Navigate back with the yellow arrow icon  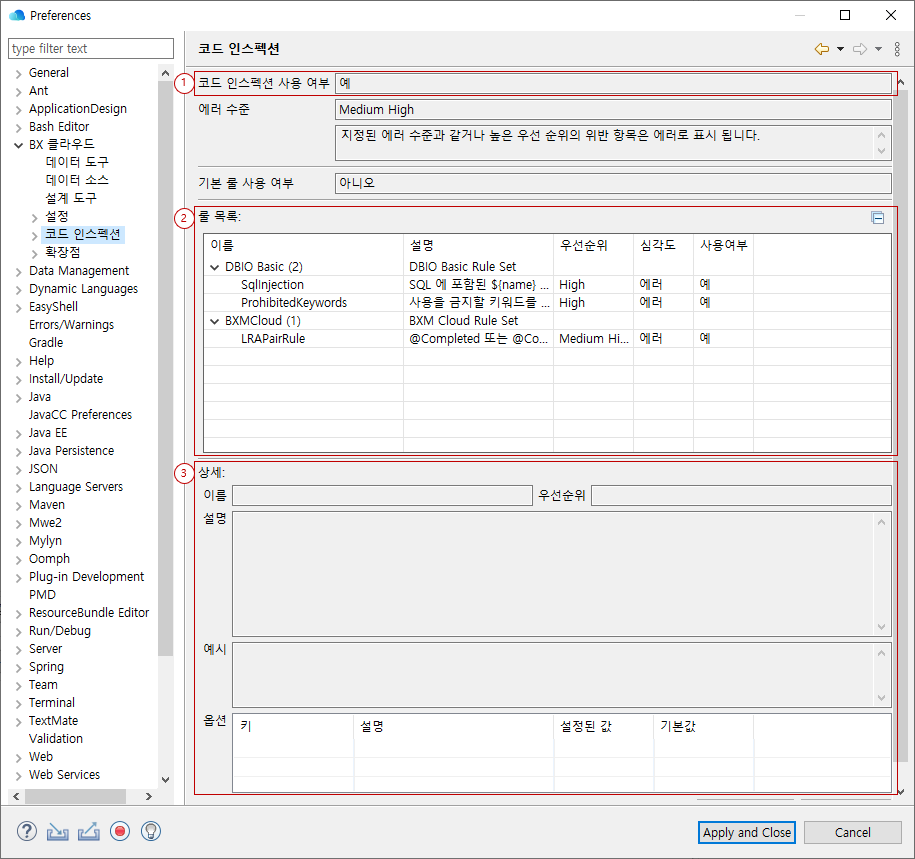point(822,49)
